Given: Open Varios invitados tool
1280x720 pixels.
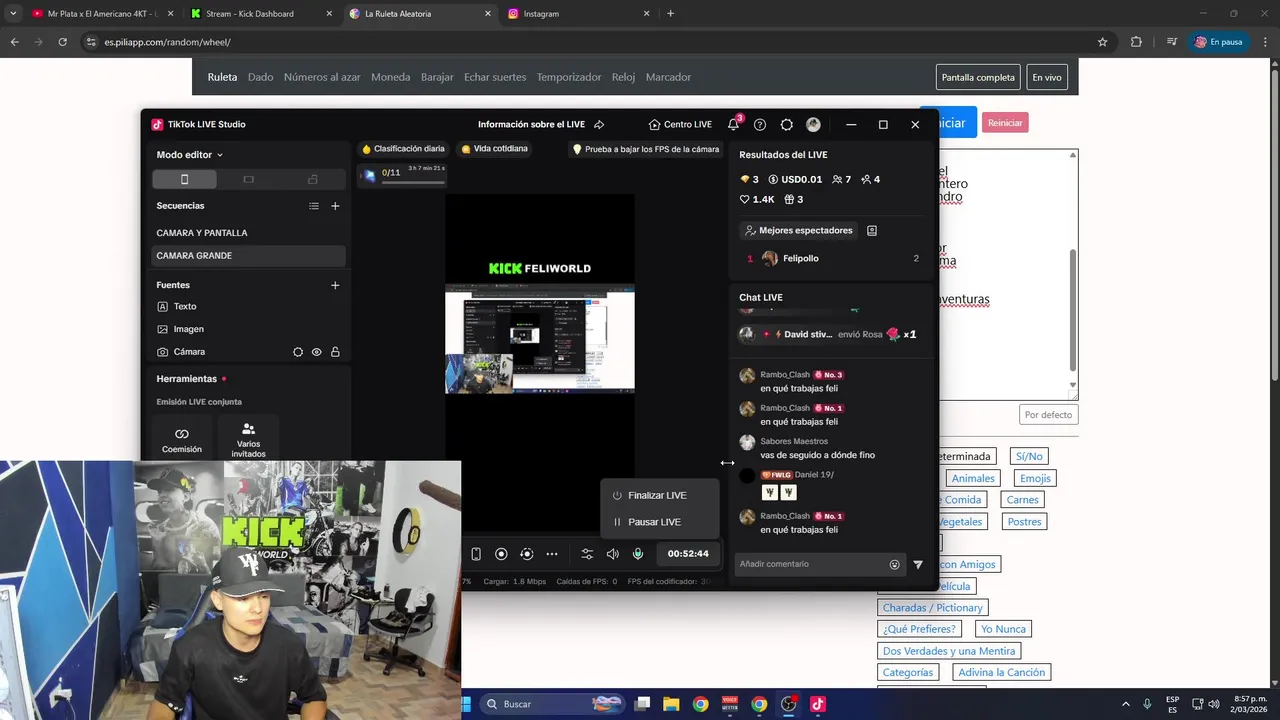Looking at the screenshot, I should pos(248,440).
